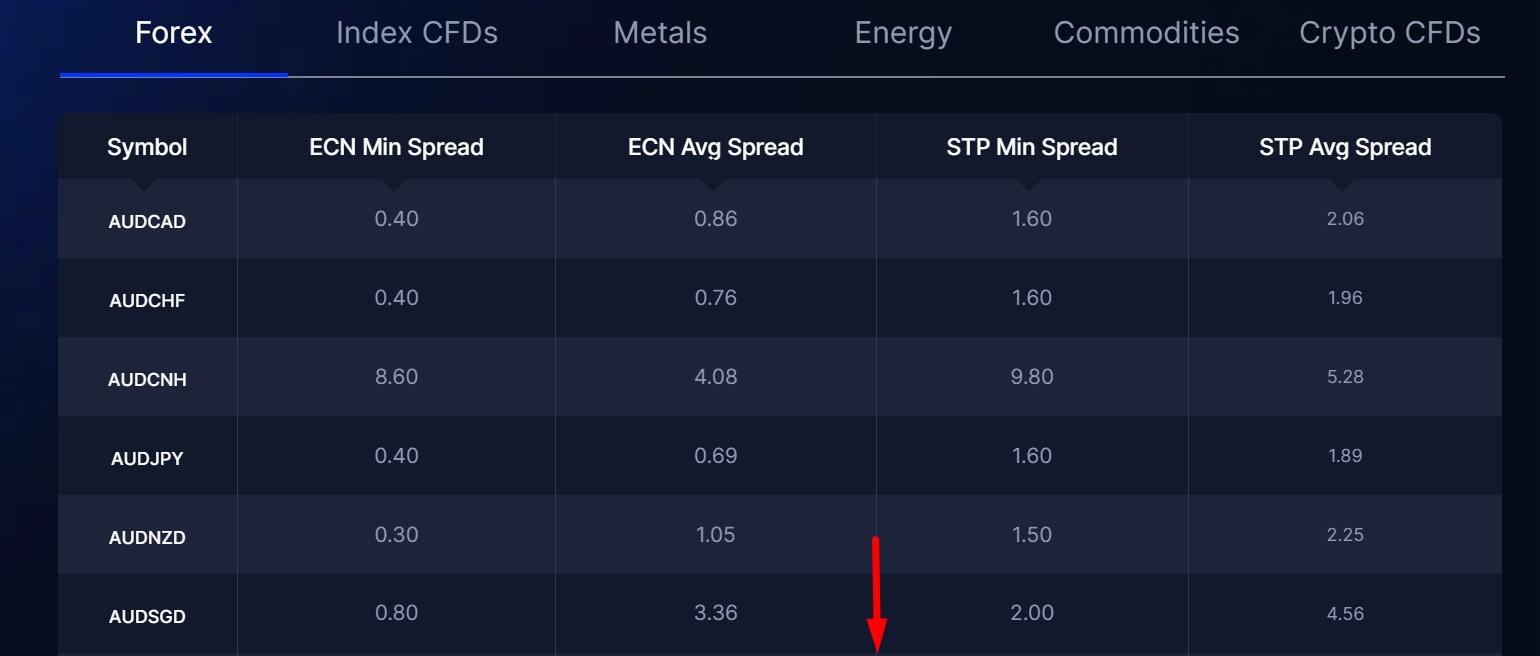Click AUDSGD STP Avg Spread value 4.56
Screen dimensions: 1540x656
click(x=1345, y=614)
